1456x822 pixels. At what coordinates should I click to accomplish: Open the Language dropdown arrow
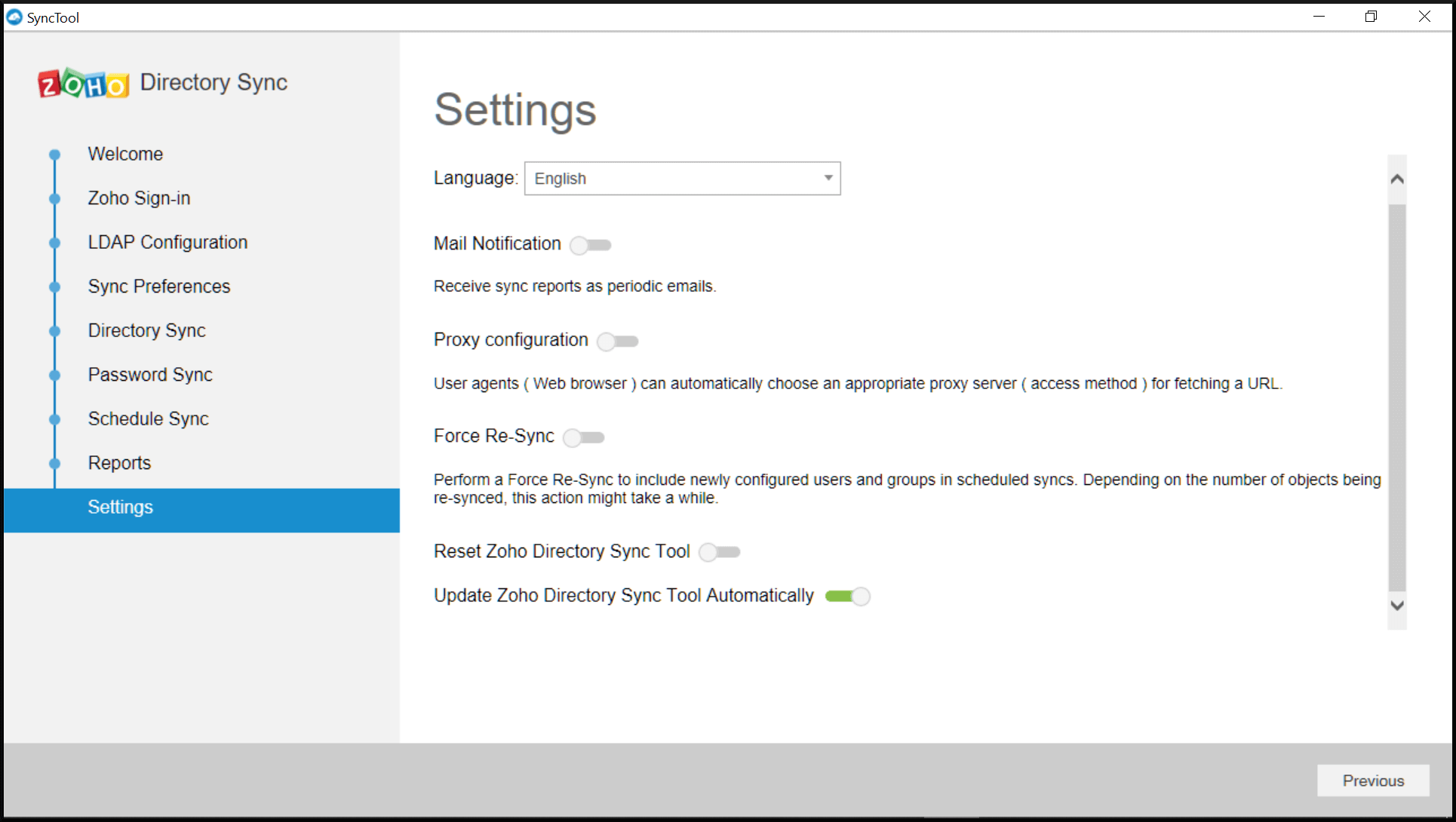tap(828, 179)
